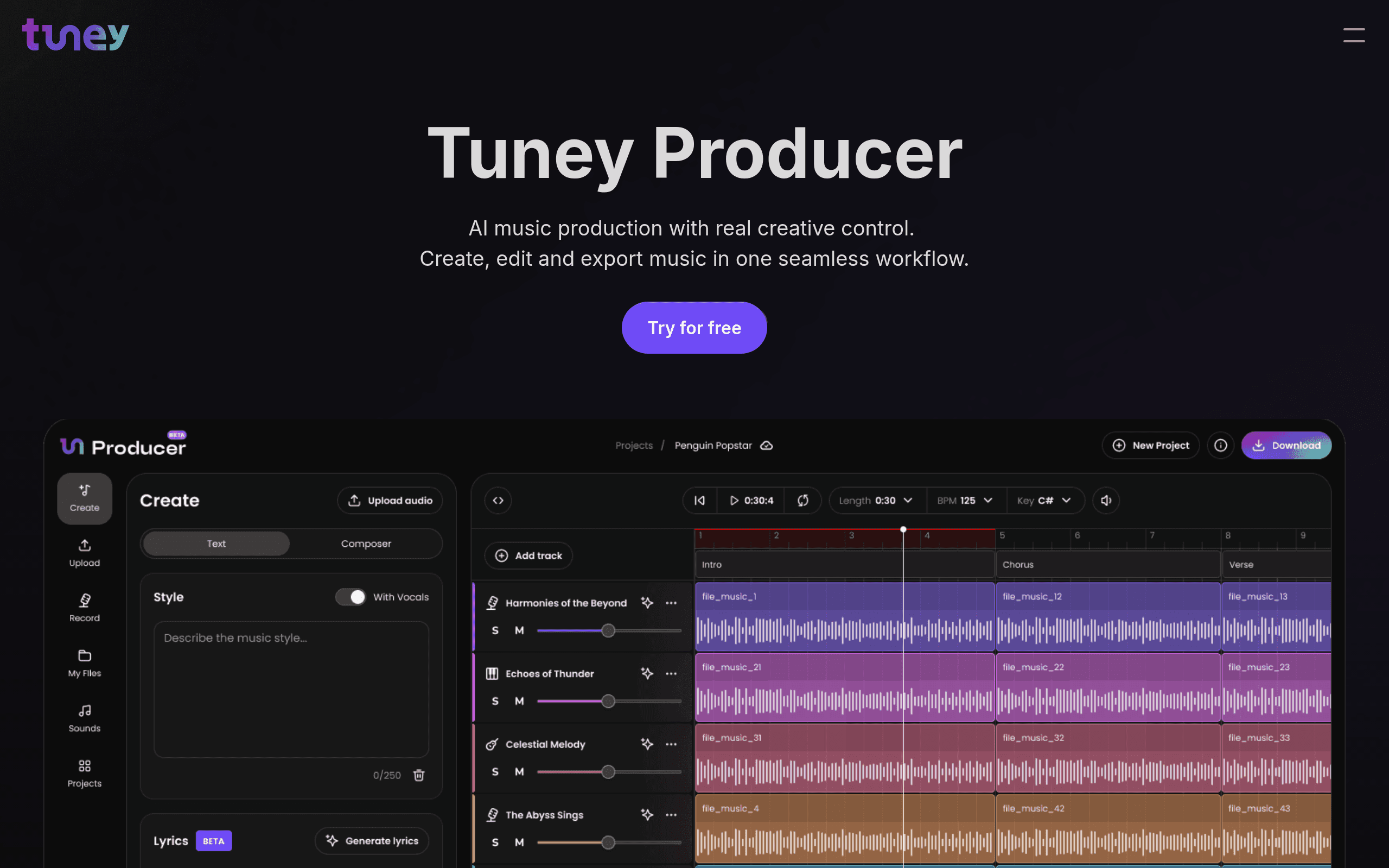This screenshot has width=1389, height=868.
Task: Open the BPM 125 dropdown
Action: pyautogui.click(x=965, y=501)
